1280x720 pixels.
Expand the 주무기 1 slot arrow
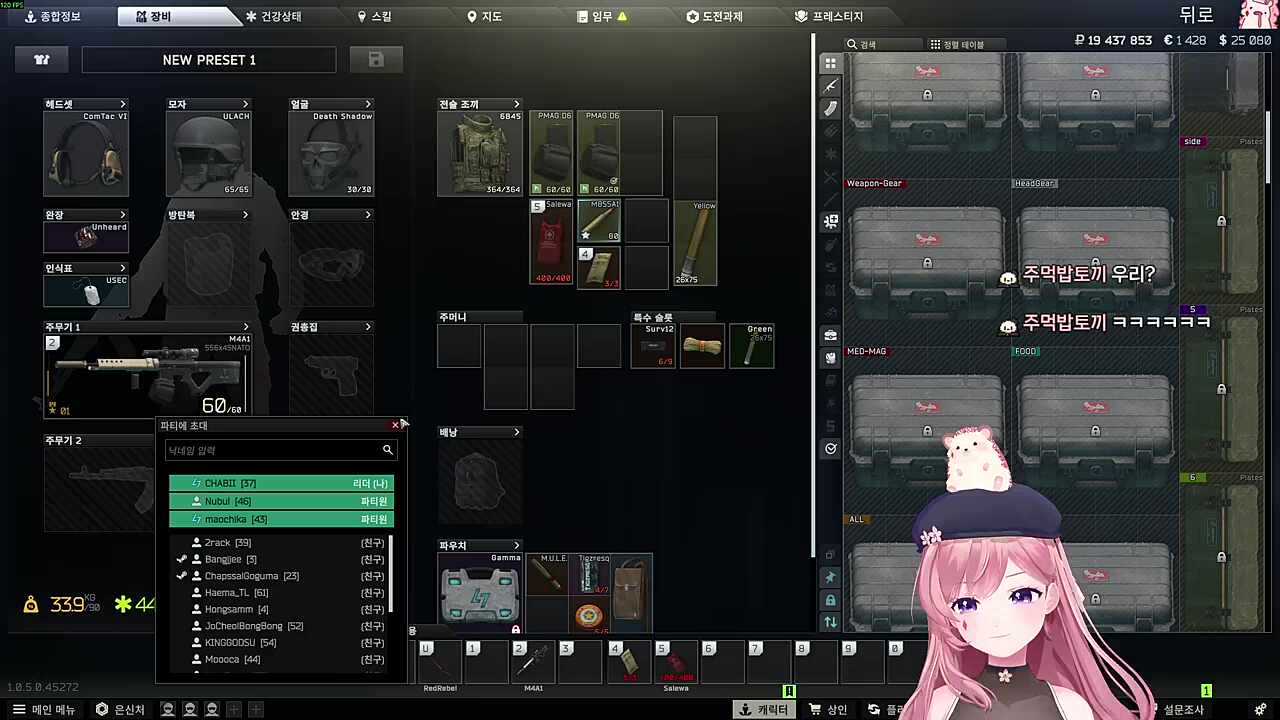click(x=245, y=327)
